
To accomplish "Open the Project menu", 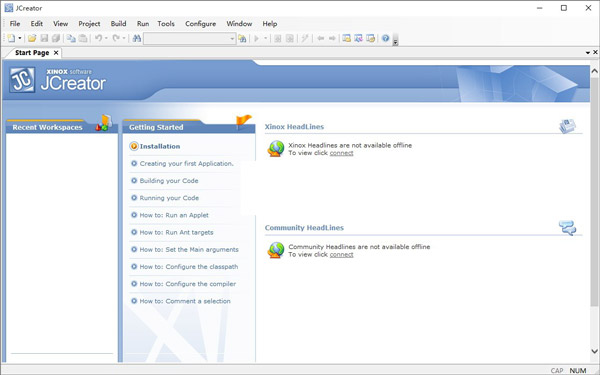I will tap(89, 24).
